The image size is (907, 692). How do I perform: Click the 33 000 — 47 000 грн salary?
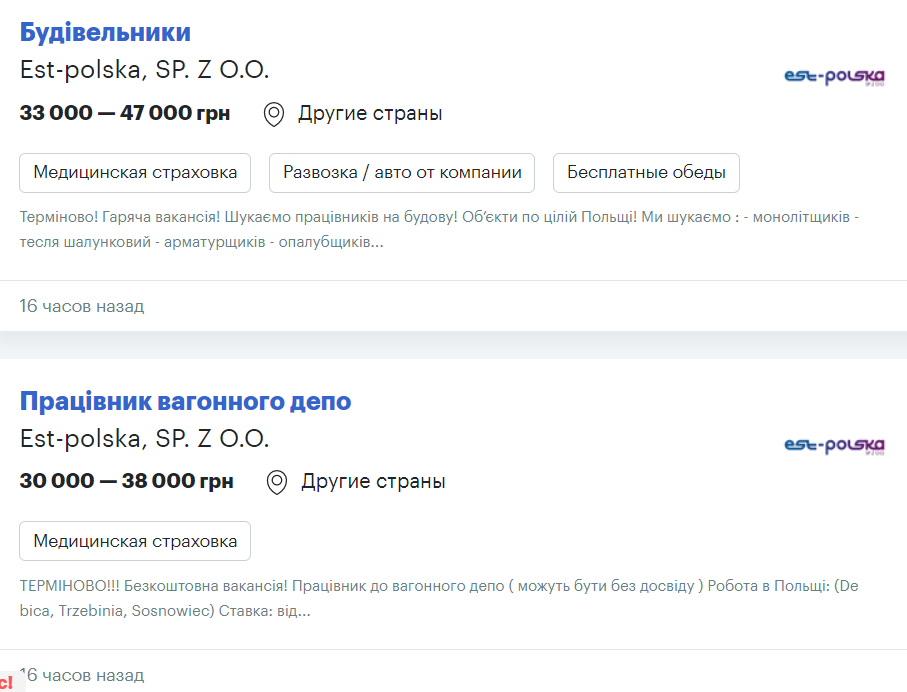(x=125, y=113)
